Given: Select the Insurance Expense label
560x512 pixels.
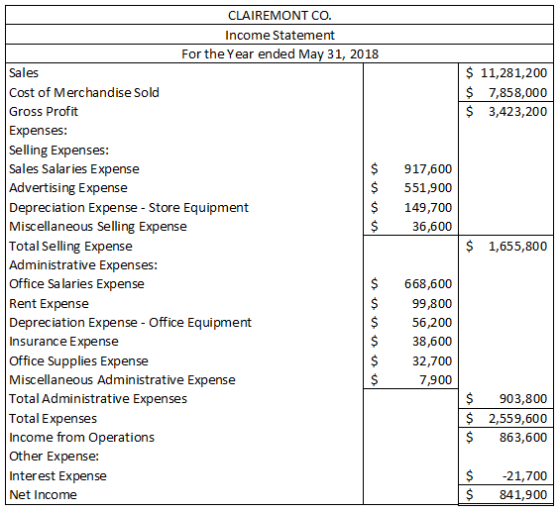Looking at the screenshot, I should (x=64, y=342).
